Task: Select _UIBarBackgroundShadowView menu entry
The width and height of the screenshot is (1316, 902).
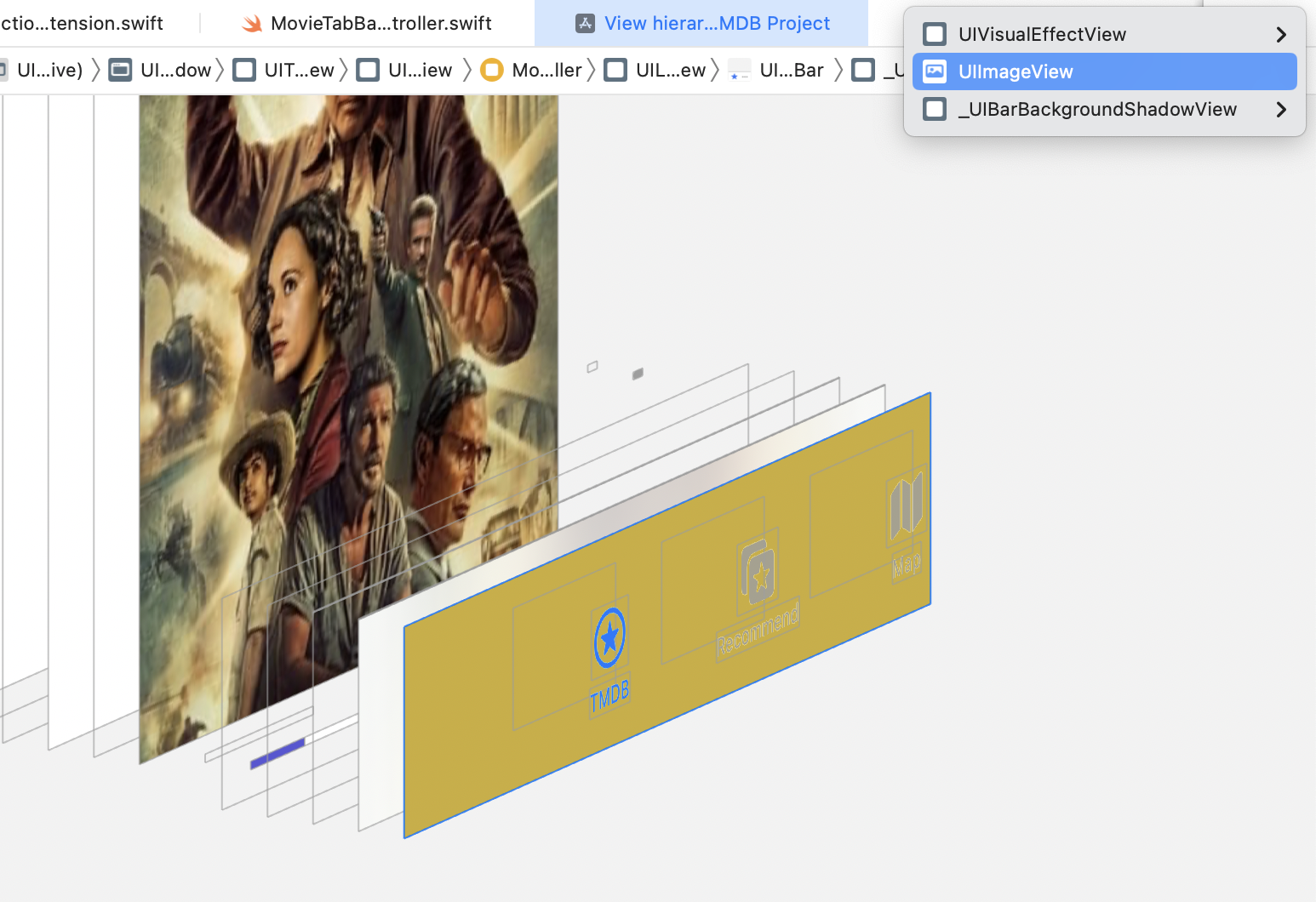Action: [x=1104, y=109]
